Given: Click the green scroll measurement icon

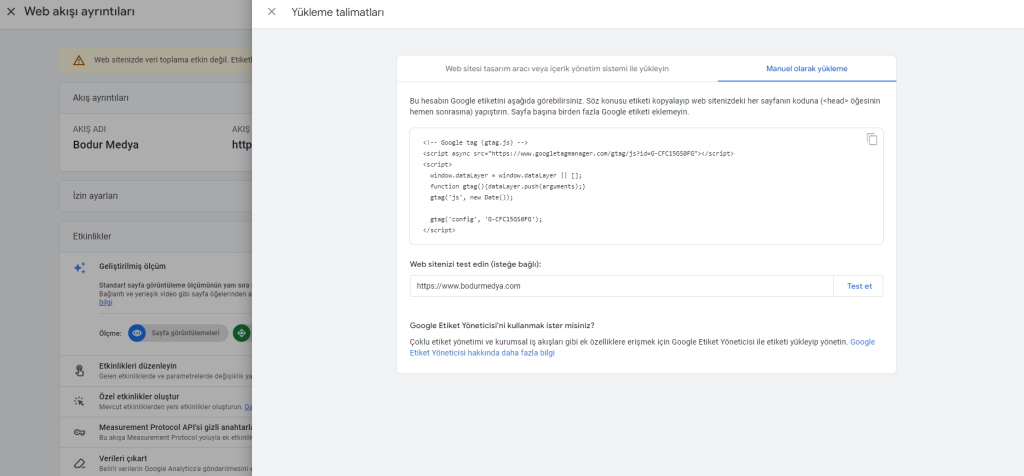Looking at the screenshot, I should [242, 333].
